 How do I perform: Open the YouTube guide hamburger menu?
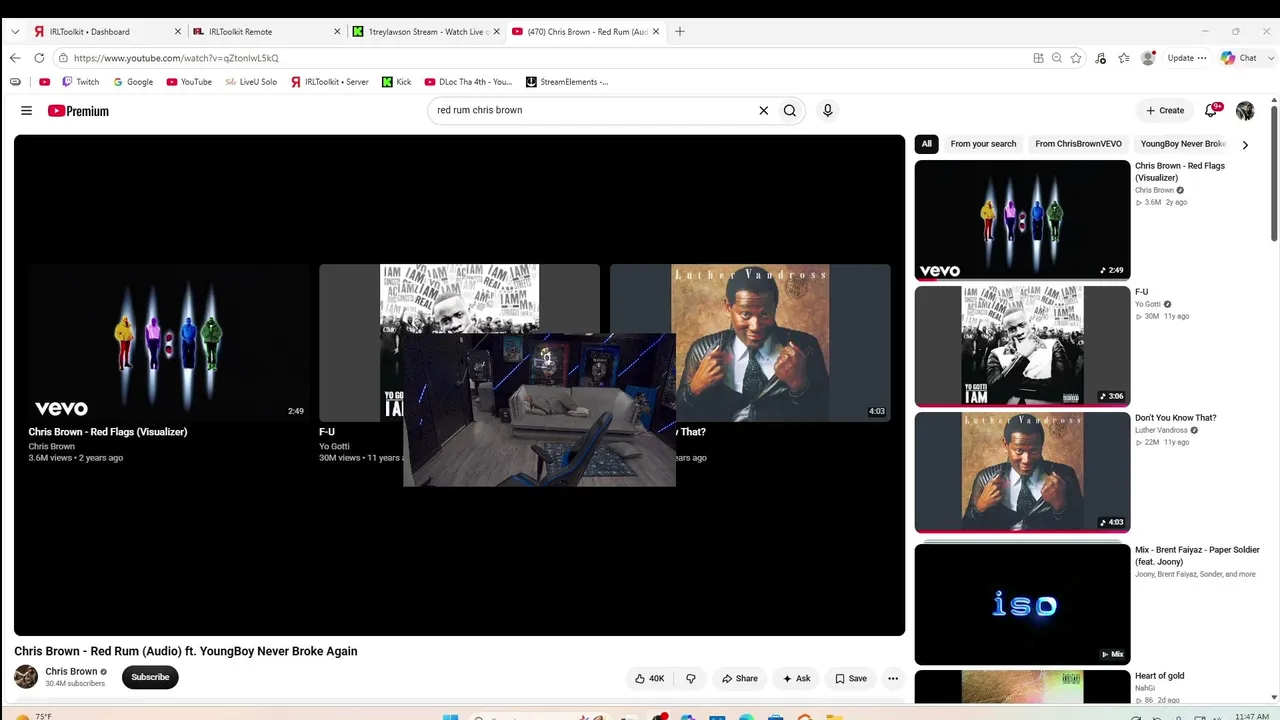point(26,111)
